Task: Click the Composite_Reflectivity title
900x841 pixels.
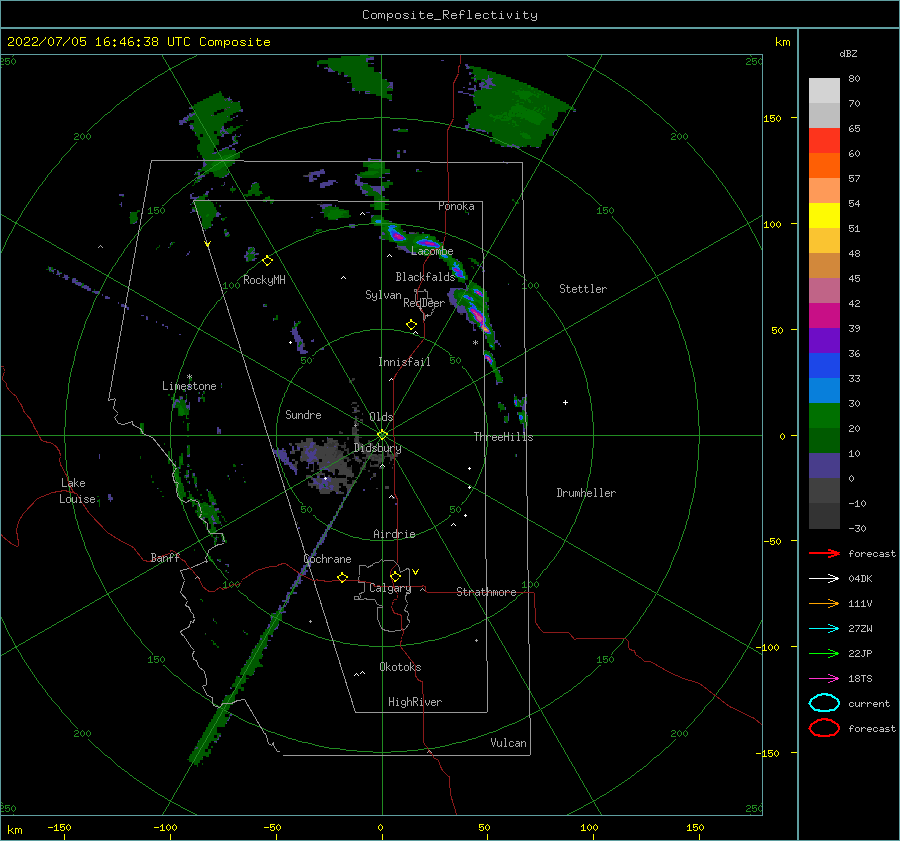Action: click(x=450, y=15)
